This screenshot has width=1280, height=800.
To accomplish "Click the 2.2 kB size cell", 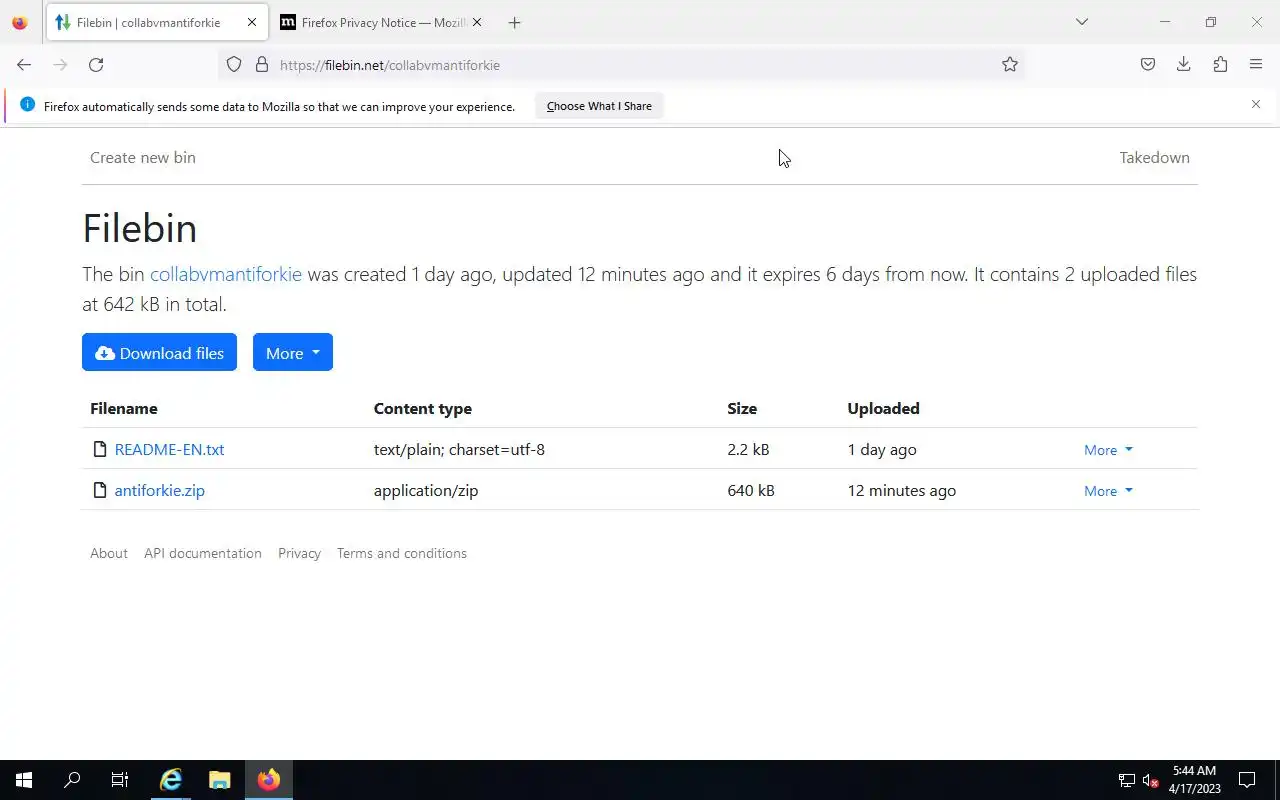I will (748, 449).
